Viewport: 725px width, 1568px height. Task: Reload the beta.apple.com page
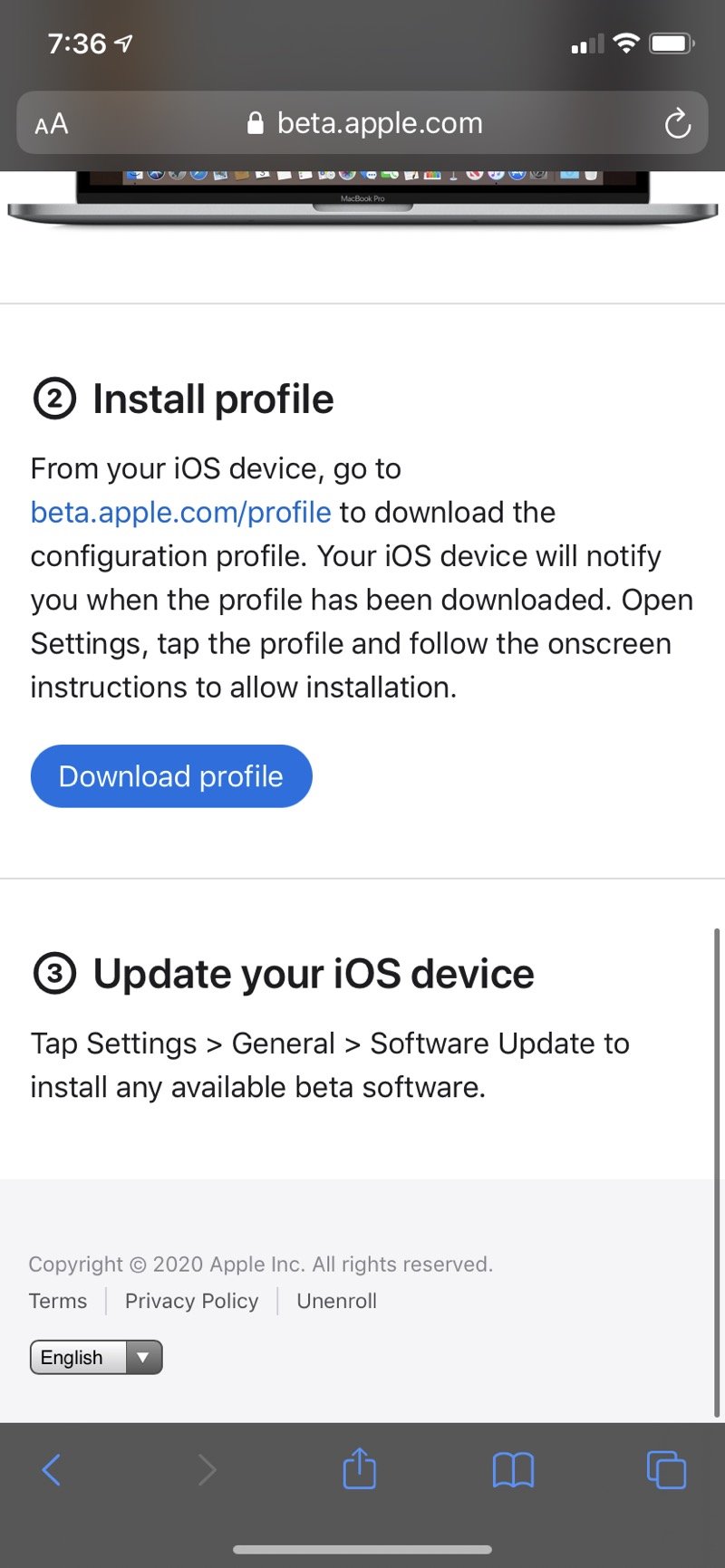pos(678,124)
